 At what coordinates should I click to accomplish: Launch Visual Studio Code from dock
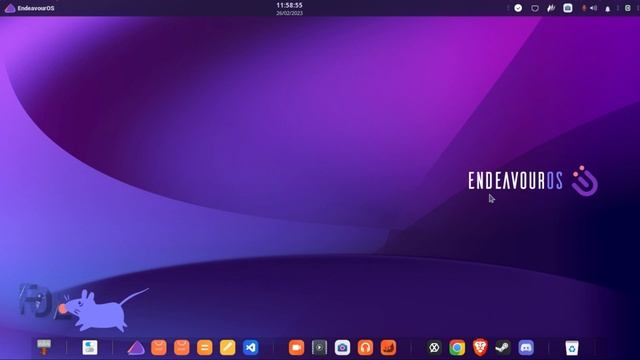pos(251,348)
